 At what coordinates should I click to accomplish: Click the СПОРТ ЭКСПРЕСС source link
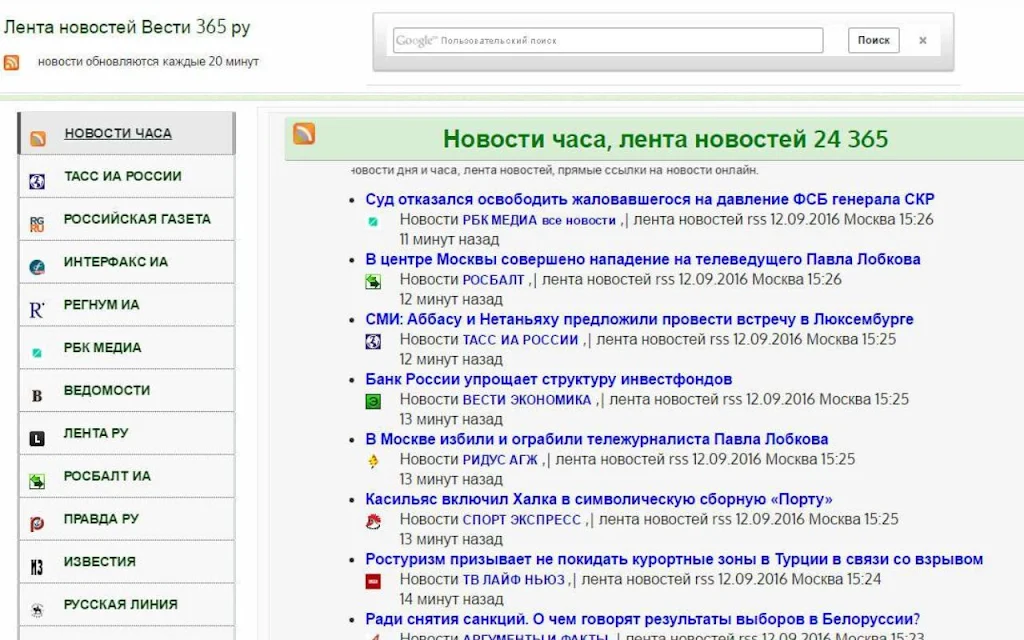click(522, 520)
